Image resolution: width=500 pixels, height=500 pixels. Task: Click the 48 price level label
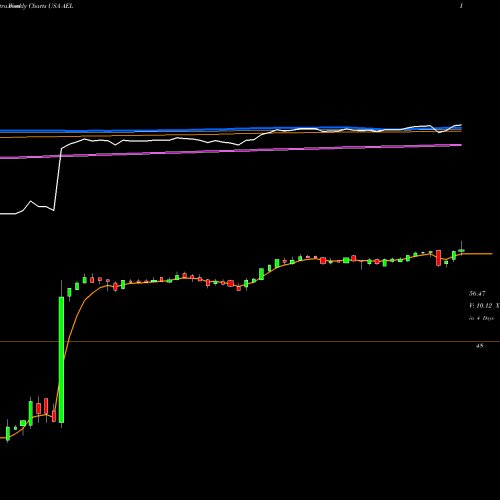(479, 346)
